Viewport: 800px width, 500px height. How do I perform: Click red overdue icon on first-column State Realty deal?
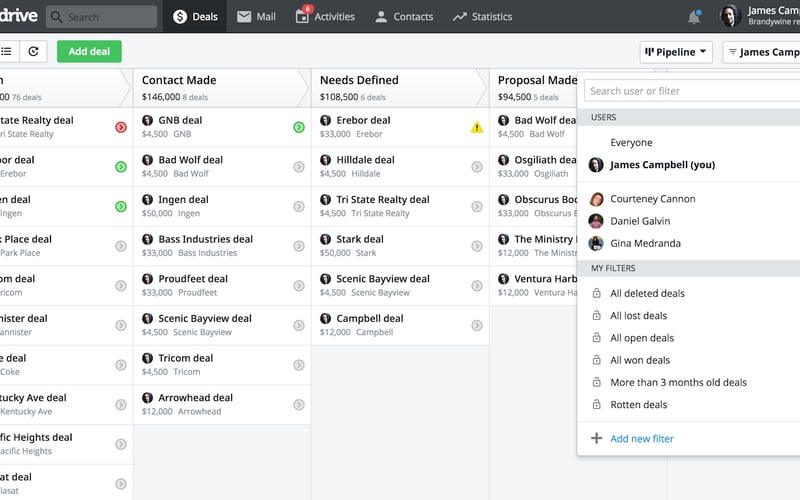click(121, 127)
